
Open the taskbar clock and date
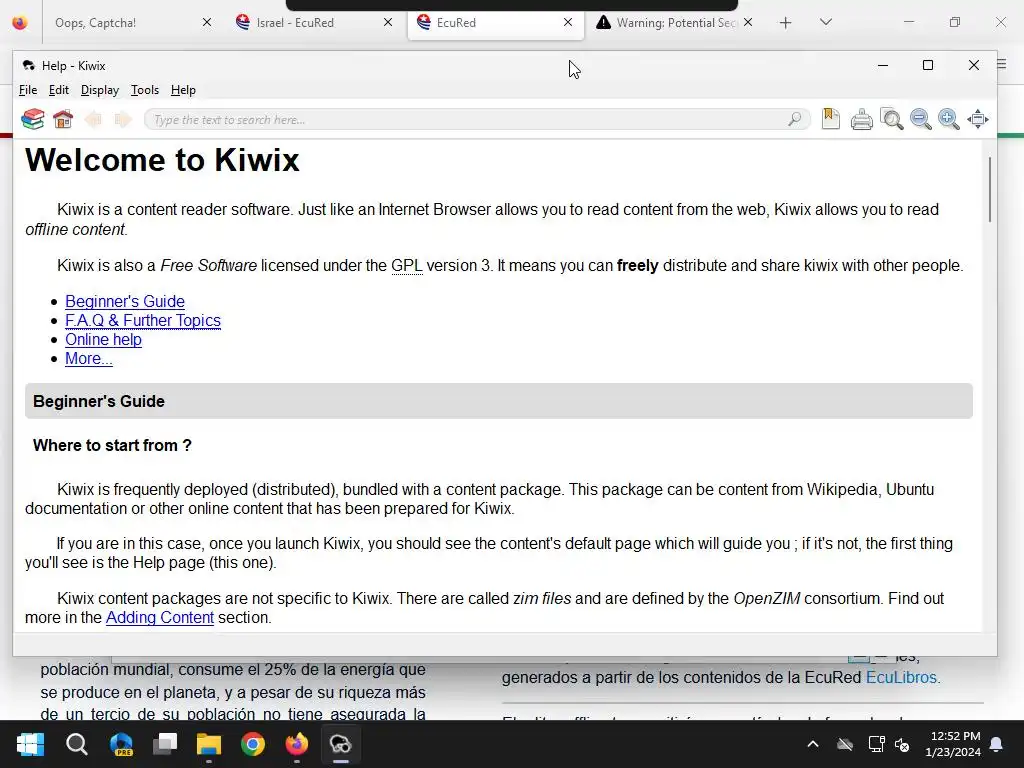(955, 744)
